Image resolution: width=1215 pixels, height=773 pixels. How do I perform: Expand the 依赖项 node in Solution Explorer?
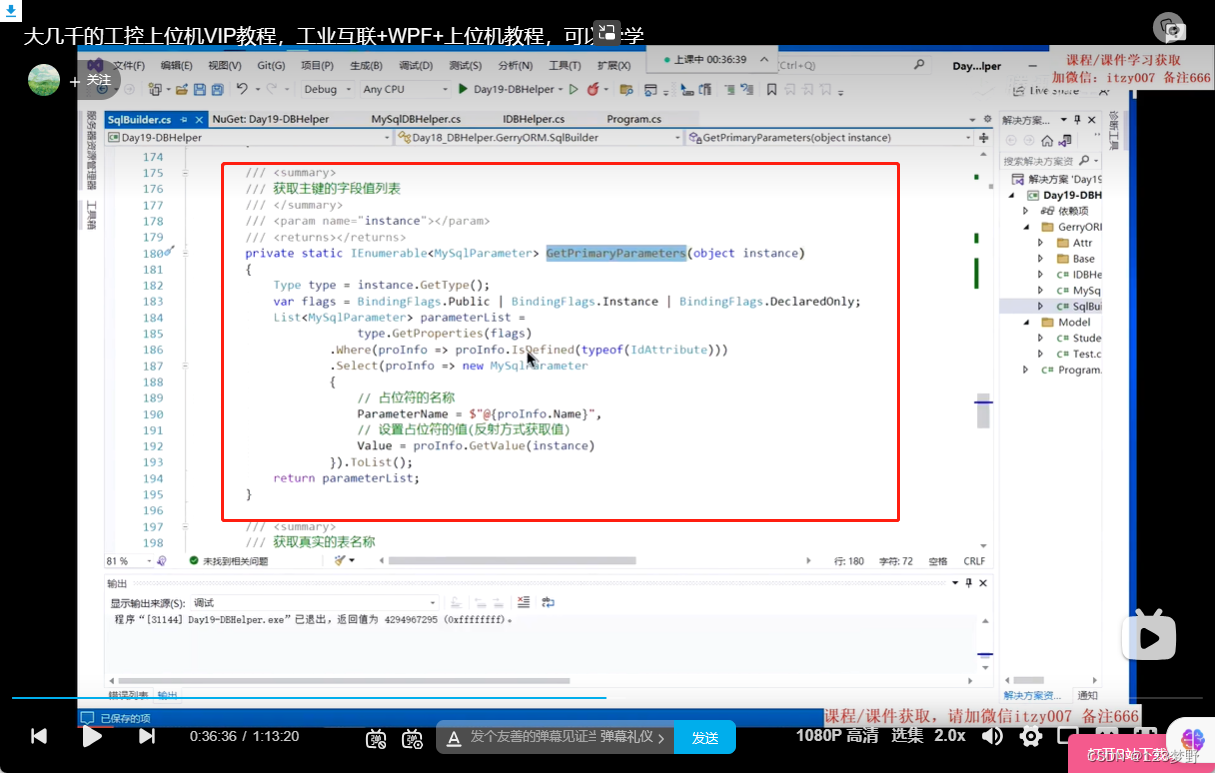[1025, 211]
